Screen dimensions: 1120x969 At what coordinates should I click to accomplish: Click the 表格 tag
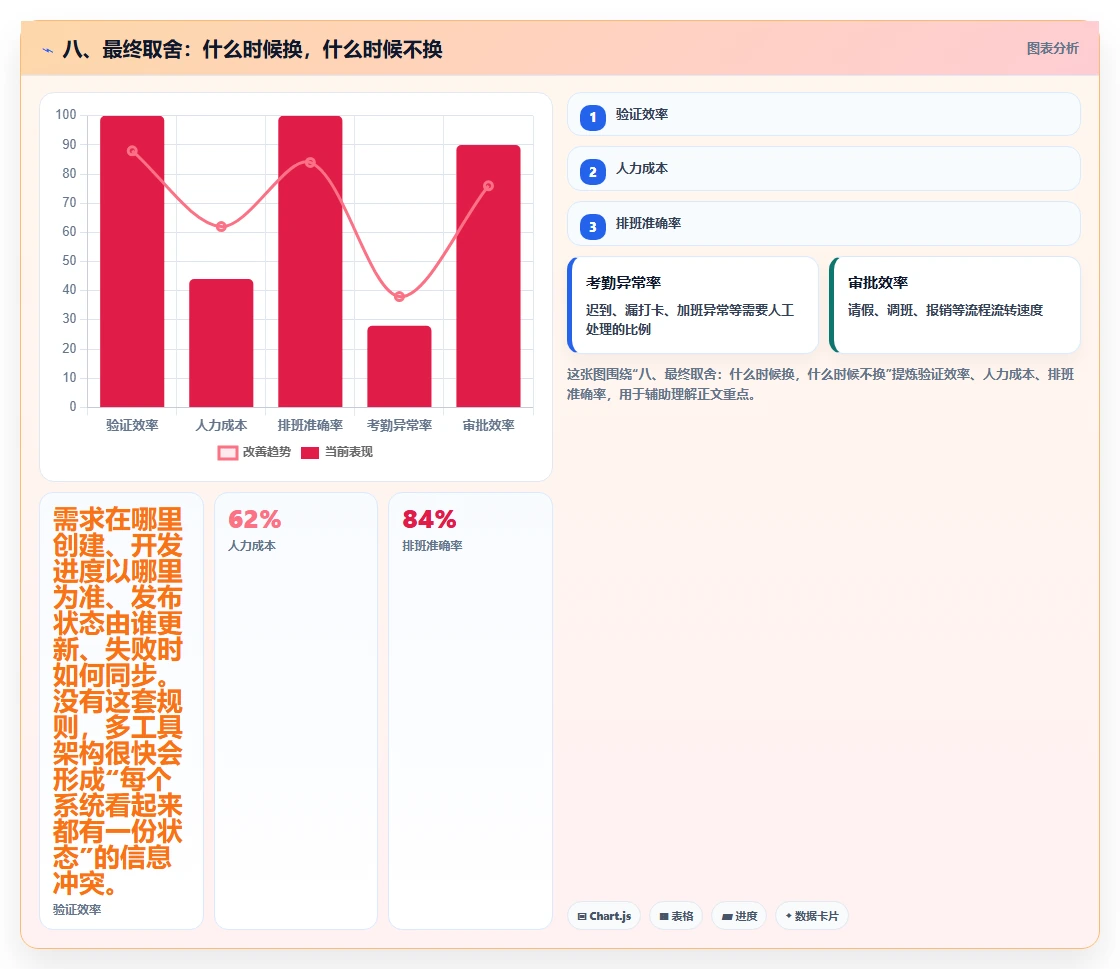676,916
